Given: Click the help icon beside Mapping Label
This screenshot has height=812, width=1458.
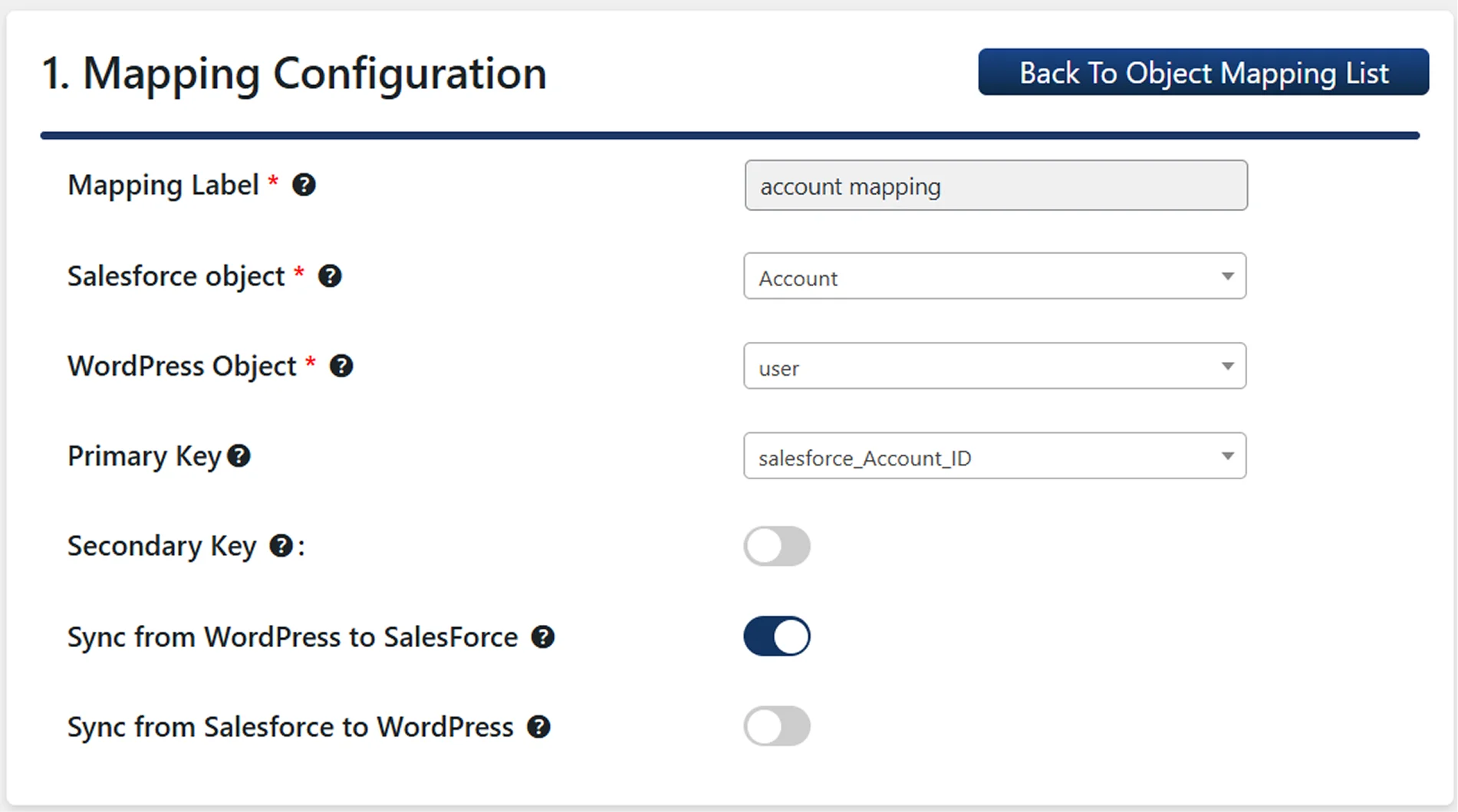Looking at the screenshot, I should point(304,185).
